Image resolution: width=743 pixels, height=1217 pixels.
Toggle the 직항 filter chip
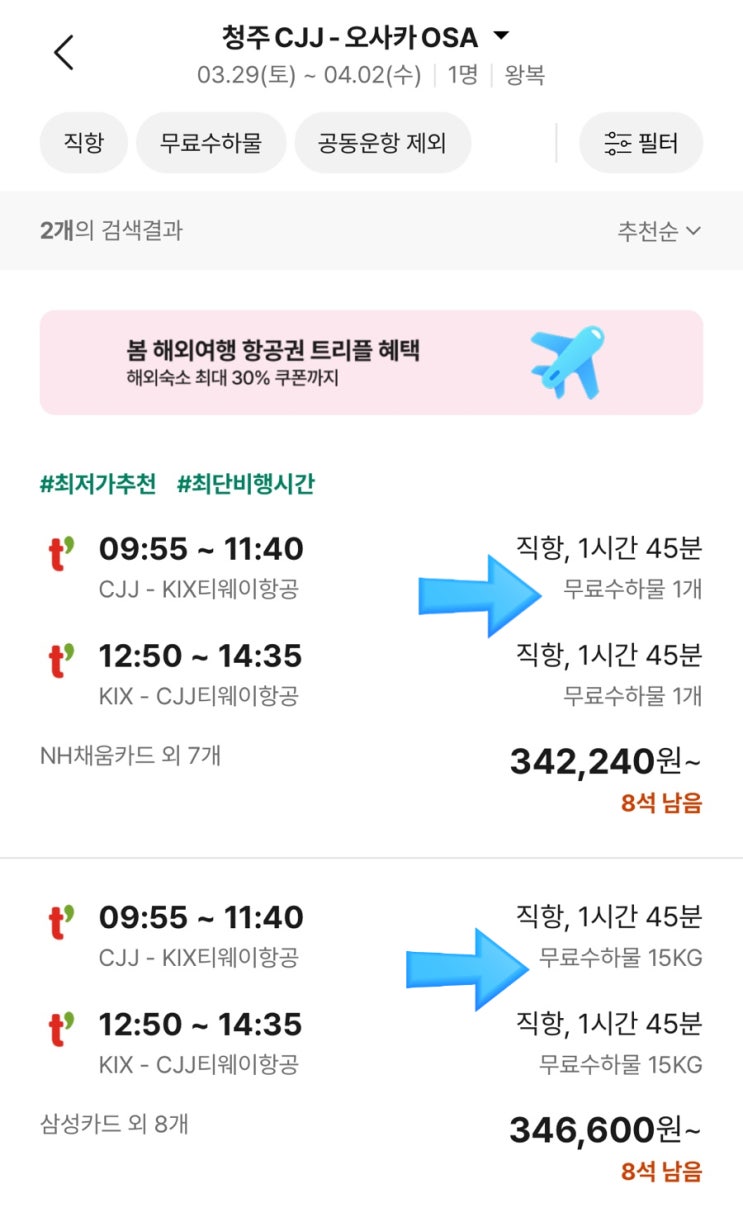tap(84, 143)
